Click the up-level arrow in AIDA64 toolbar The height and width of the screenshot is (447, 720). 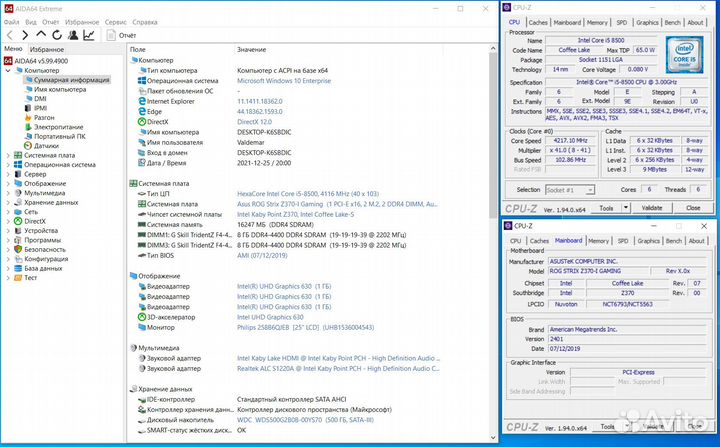click(41, 34)
